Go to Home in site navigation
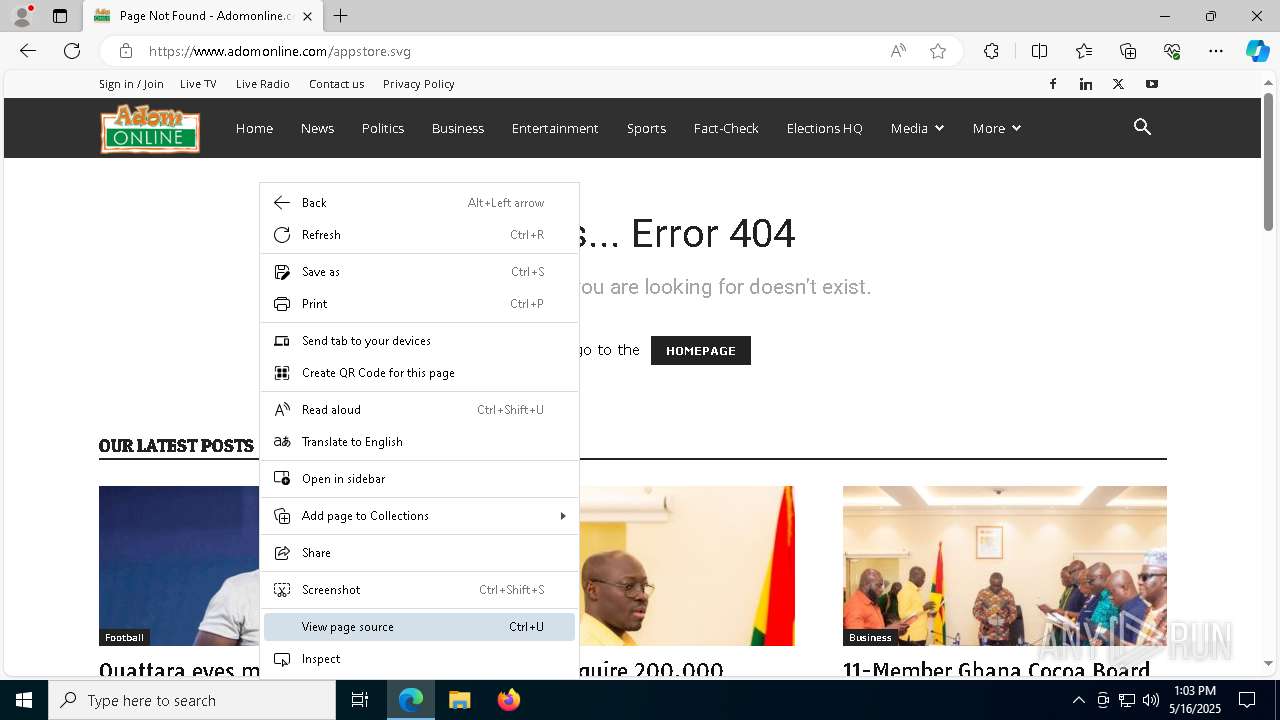This screenshot has width=1280, height=720. 254,128
